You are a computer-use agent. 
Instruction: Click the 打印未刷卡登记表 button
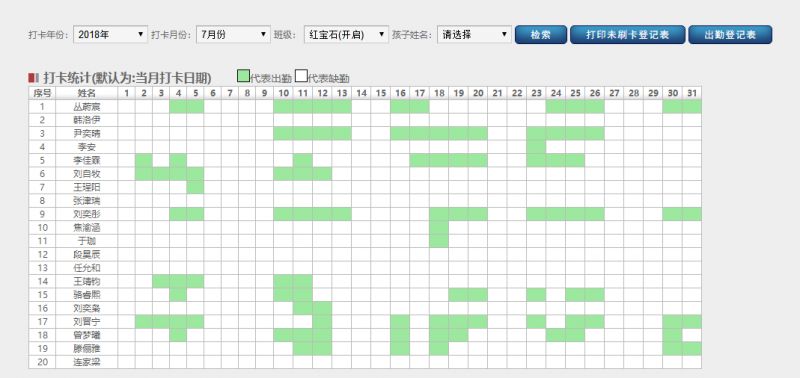[628, 35]
